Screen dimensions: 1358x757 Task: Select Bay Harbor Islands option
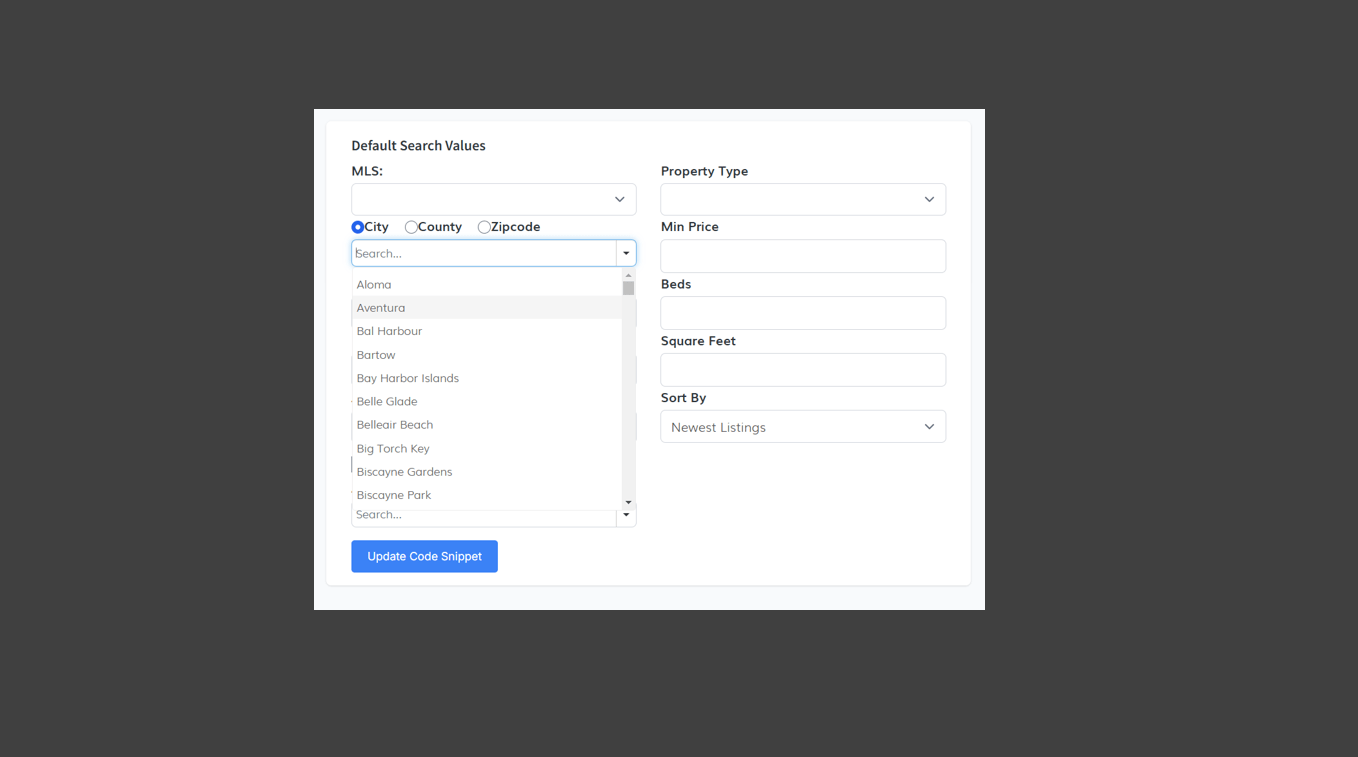[407, 378]
